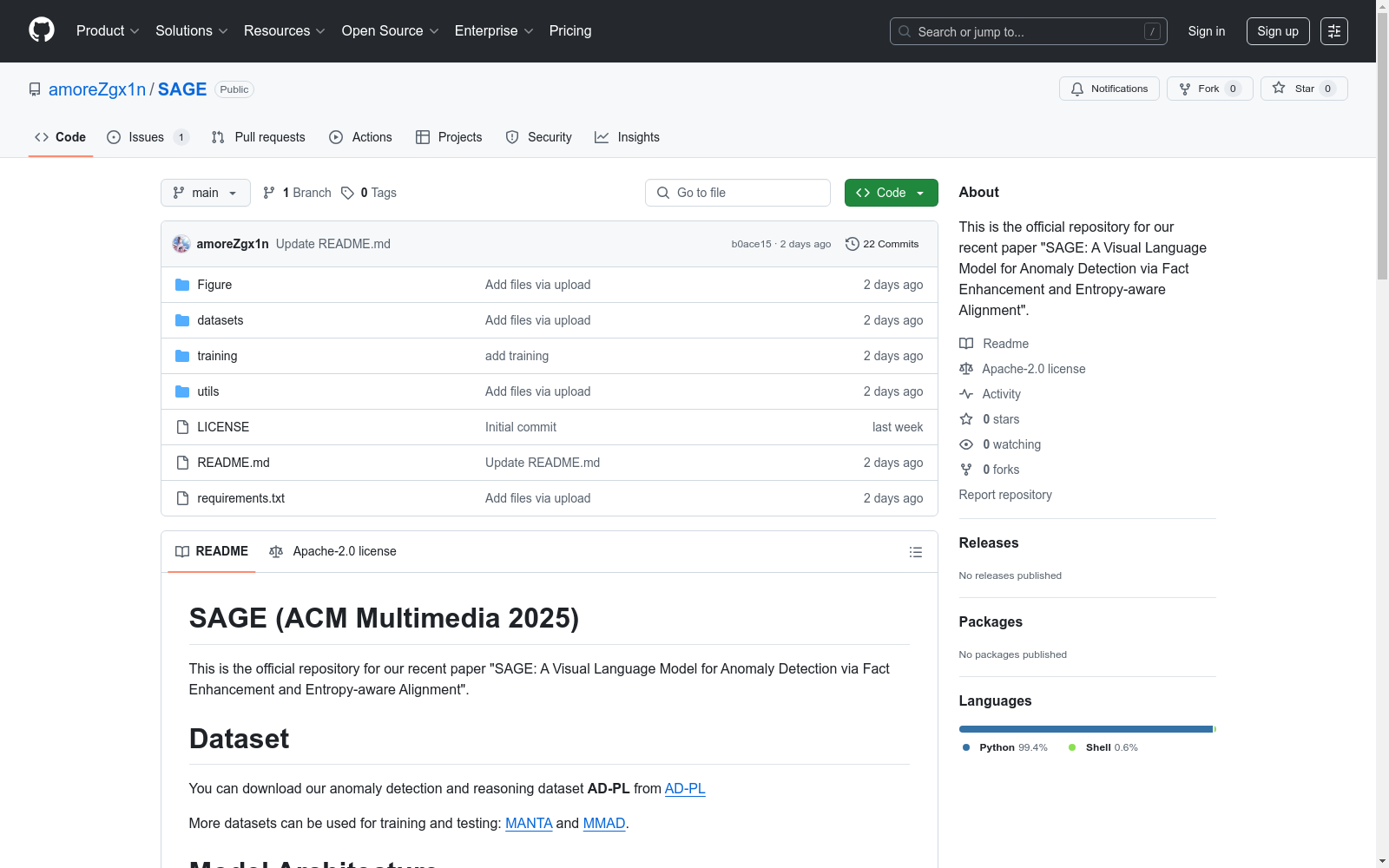Click the utils folder icon
Viewport: 1389px width, 868px height.
point(182,391)
